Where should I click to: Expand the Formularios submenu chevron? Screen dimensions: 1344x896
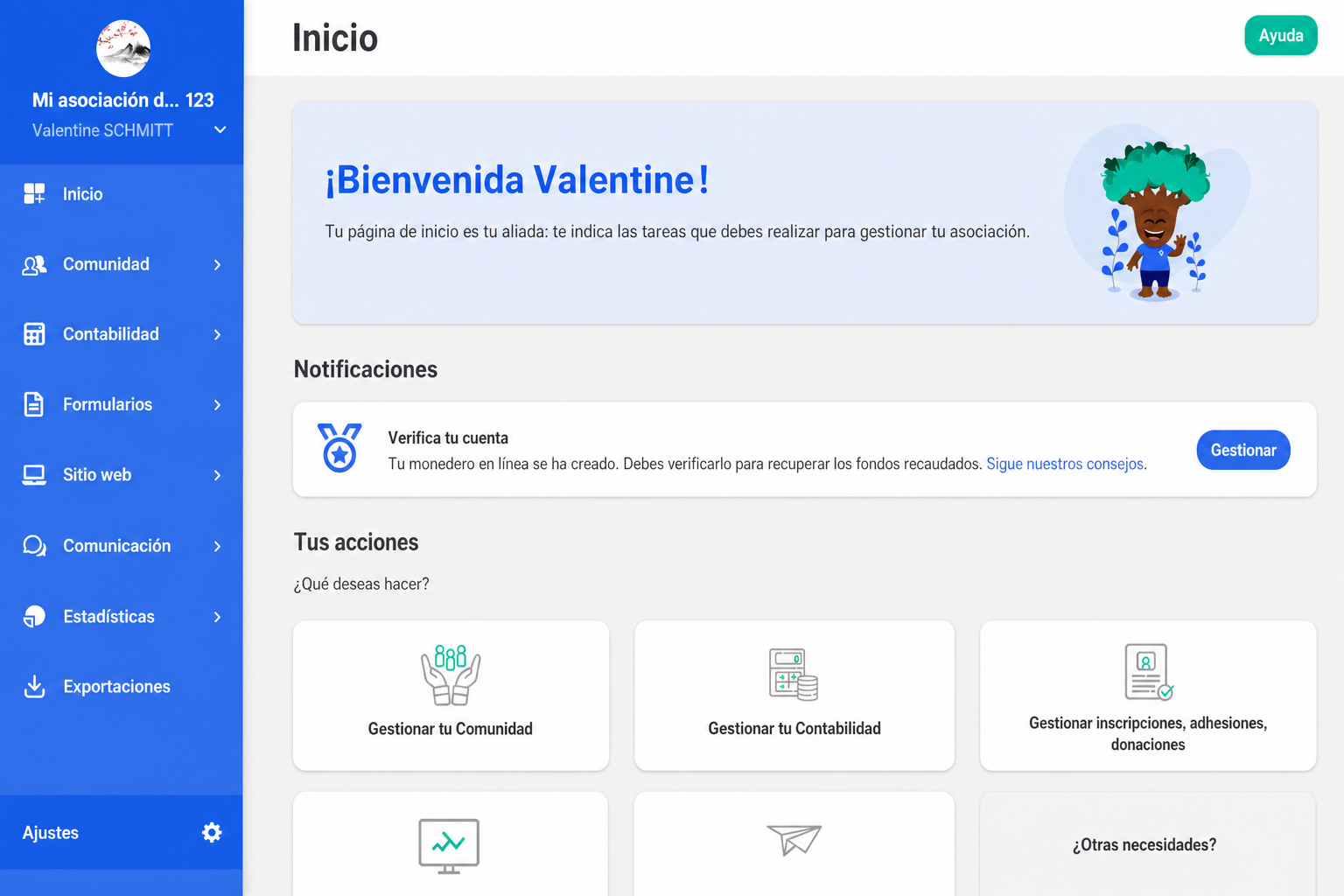pos(217,405)
